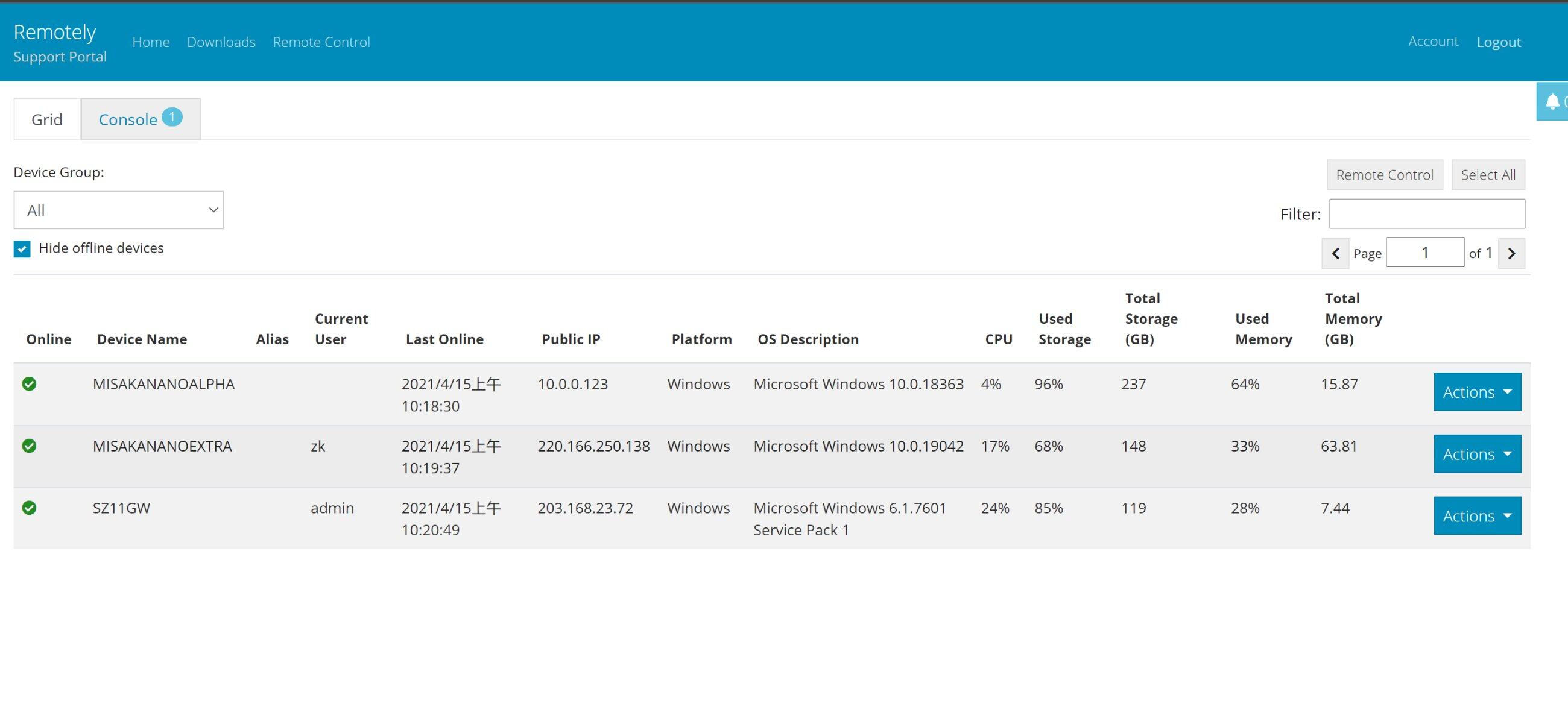Sort by Used Memory column header
This screenshot has width=1568, height=721.
(x=1263, y=329)
